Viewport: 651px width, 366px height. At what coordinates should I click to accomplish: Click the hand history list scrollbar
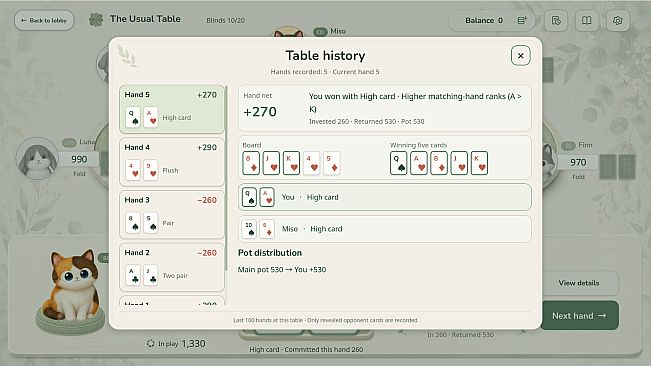(x=226, y=178)
